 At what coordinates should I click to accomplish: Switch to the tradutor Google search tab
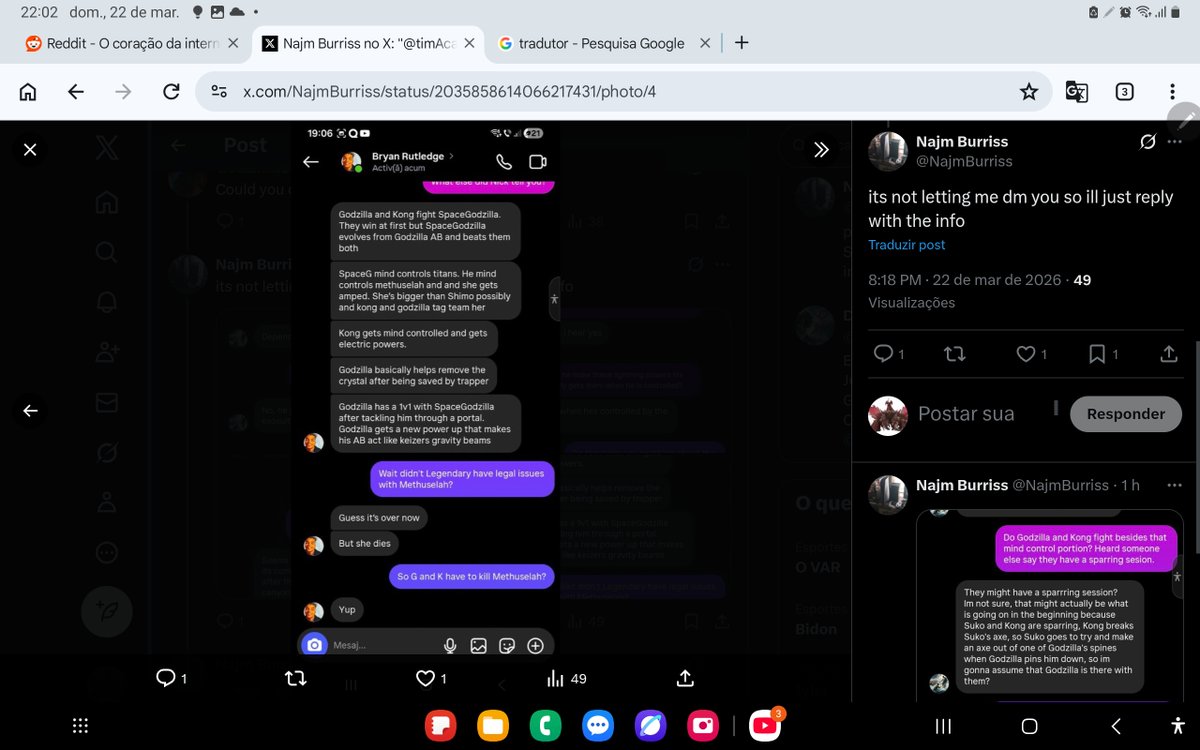[590, 43]
